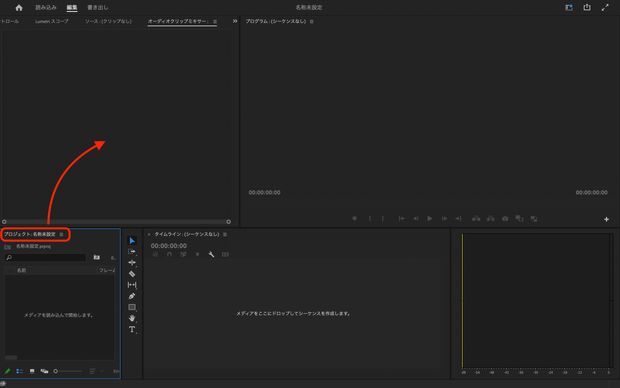Click the Lift button in program monitor
This screenshot has height=388, width=620.
[476, 219]
